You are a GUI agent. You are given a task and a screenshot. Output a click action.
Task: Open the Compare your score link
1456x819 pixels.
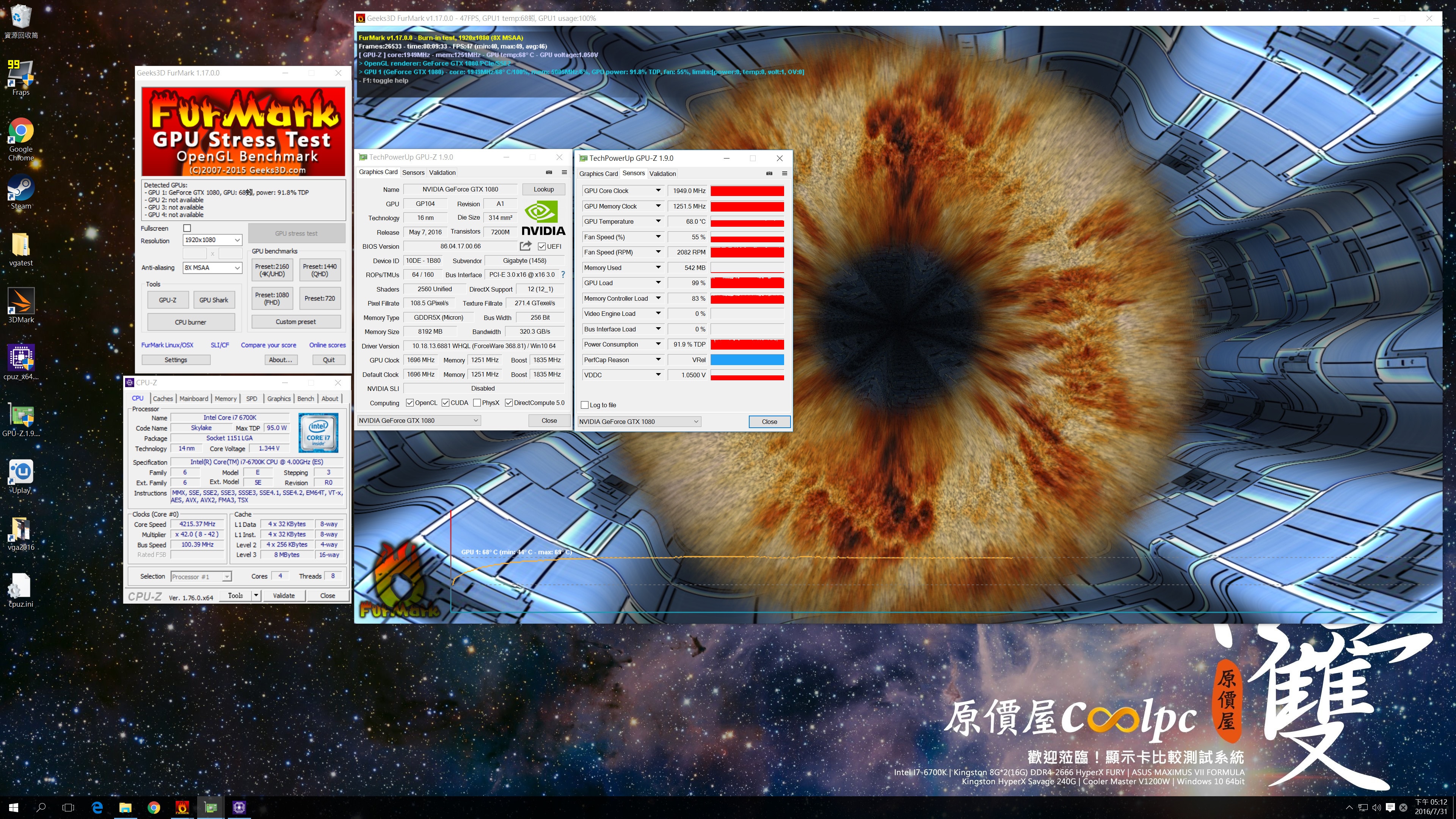pyautogui.click(x=268, y=345)
